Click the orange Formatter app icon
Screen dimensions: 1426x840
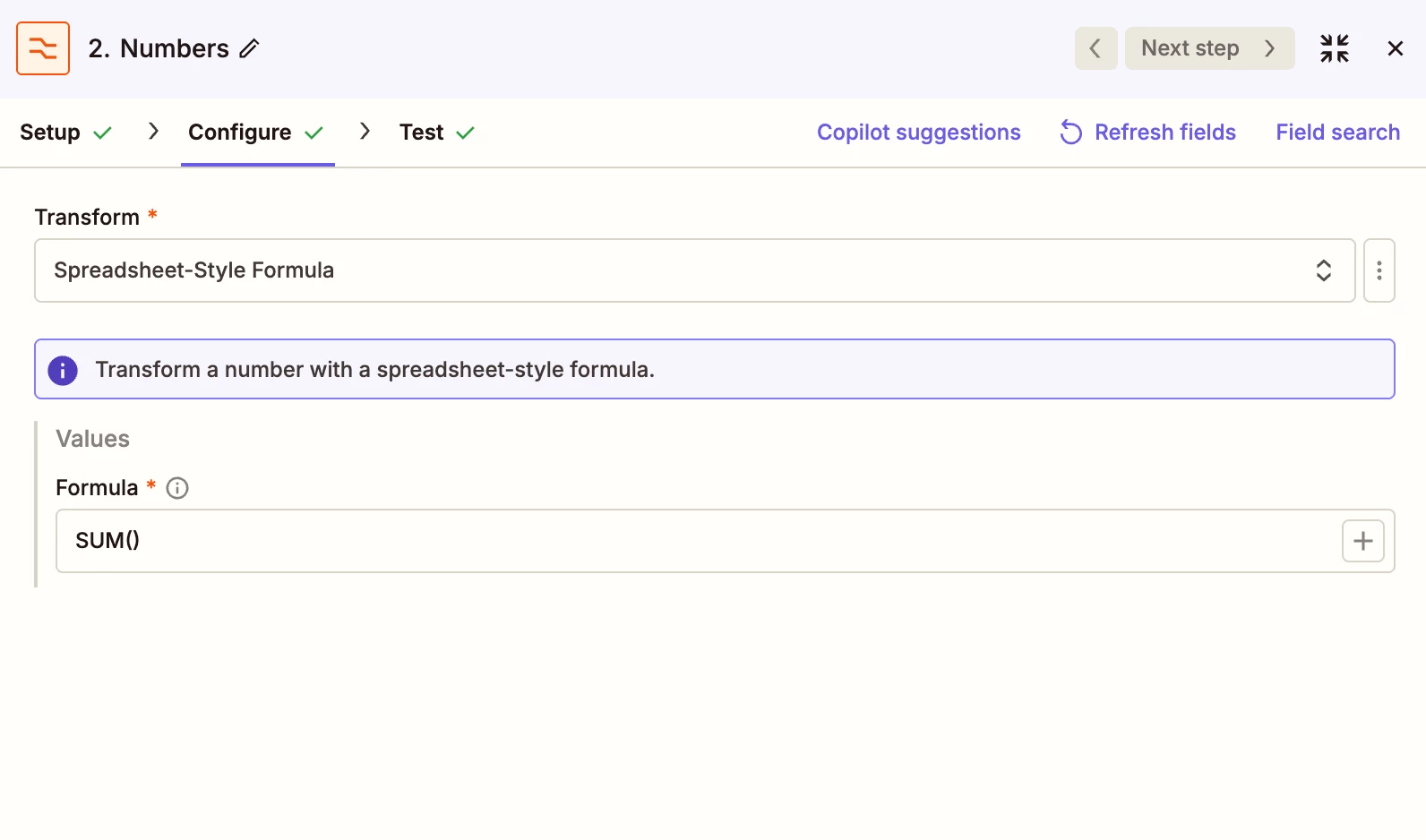[43, 48]
